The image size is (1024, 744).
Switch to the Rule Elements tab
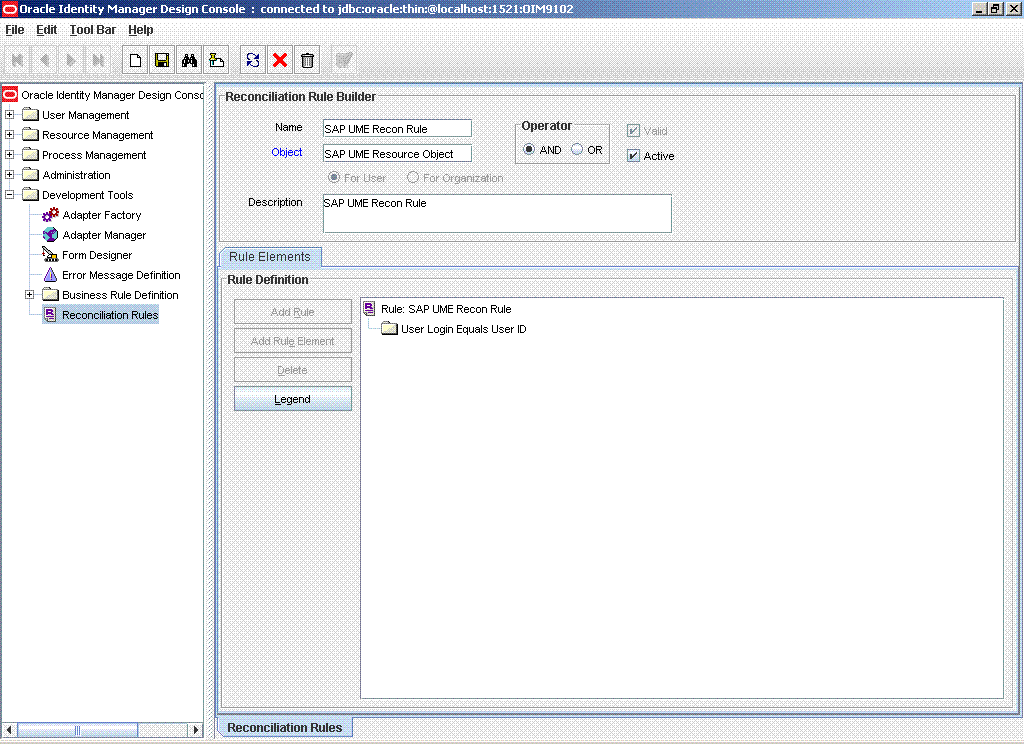(x=270, y=257)
